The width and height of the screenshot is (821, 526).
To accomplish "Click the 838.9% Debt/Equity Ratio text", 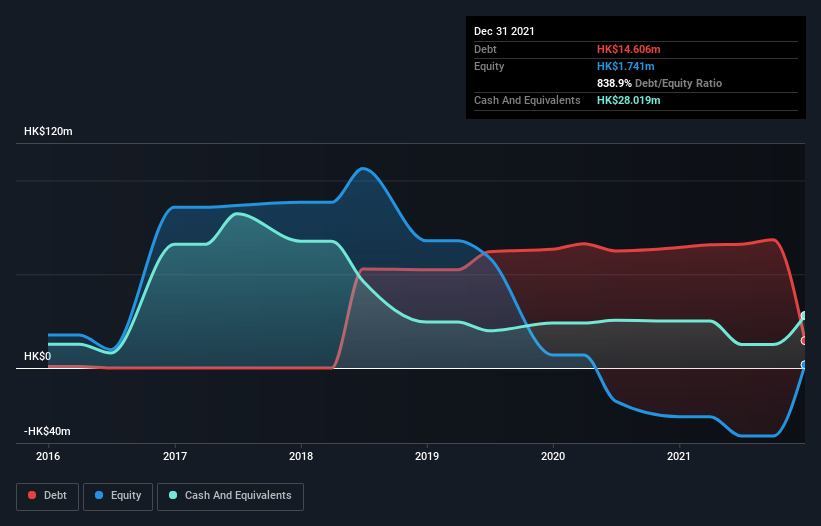I will [x=659, y=83].
